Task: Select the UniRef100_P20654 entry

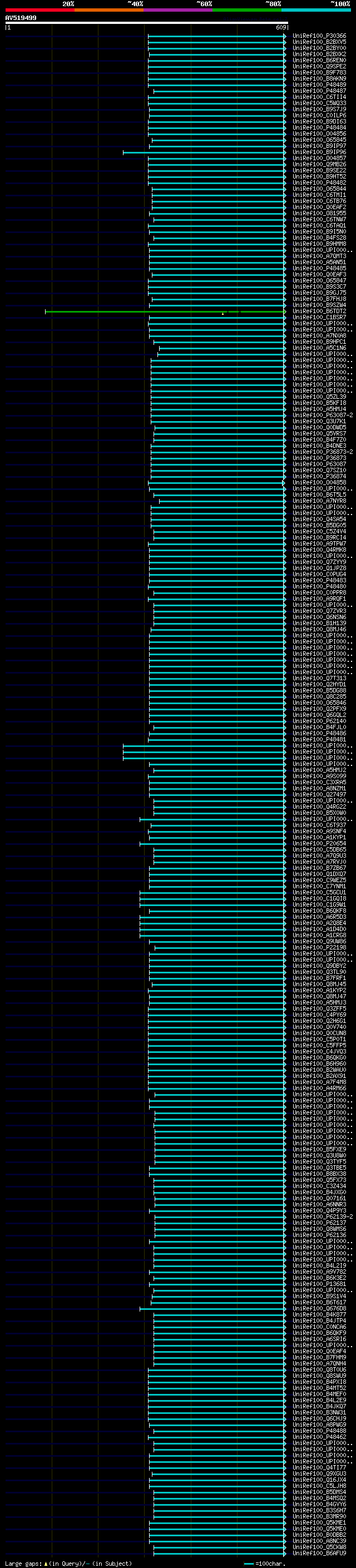Action: (319, 844)
